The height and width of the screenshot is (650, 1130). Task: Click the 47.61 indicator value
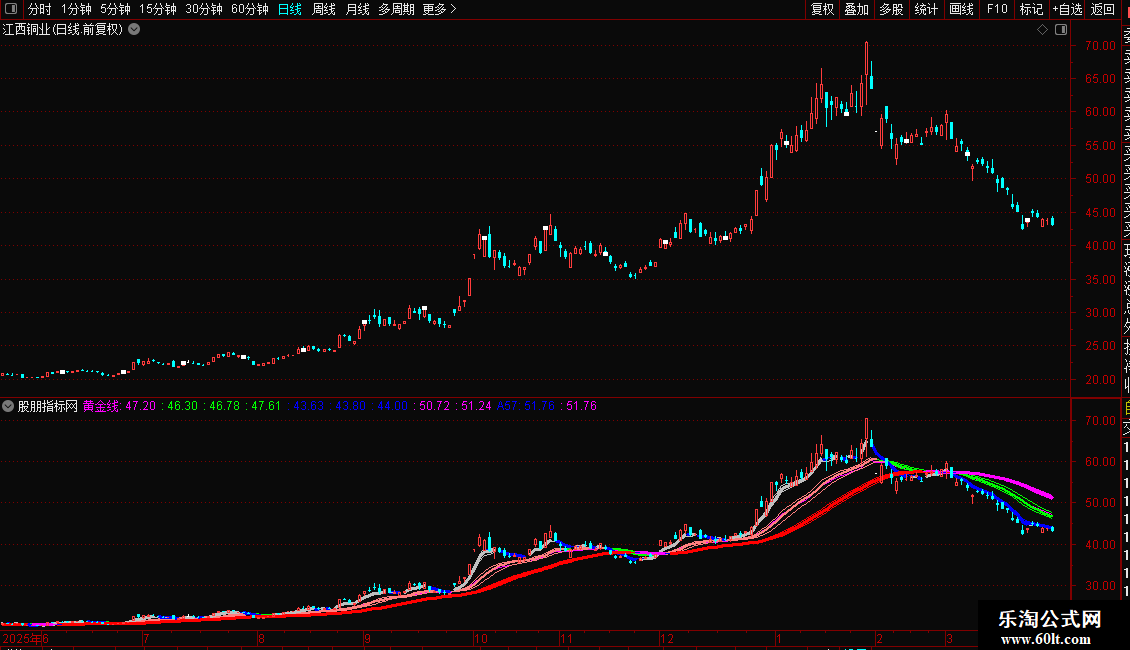tap(266, 406)
